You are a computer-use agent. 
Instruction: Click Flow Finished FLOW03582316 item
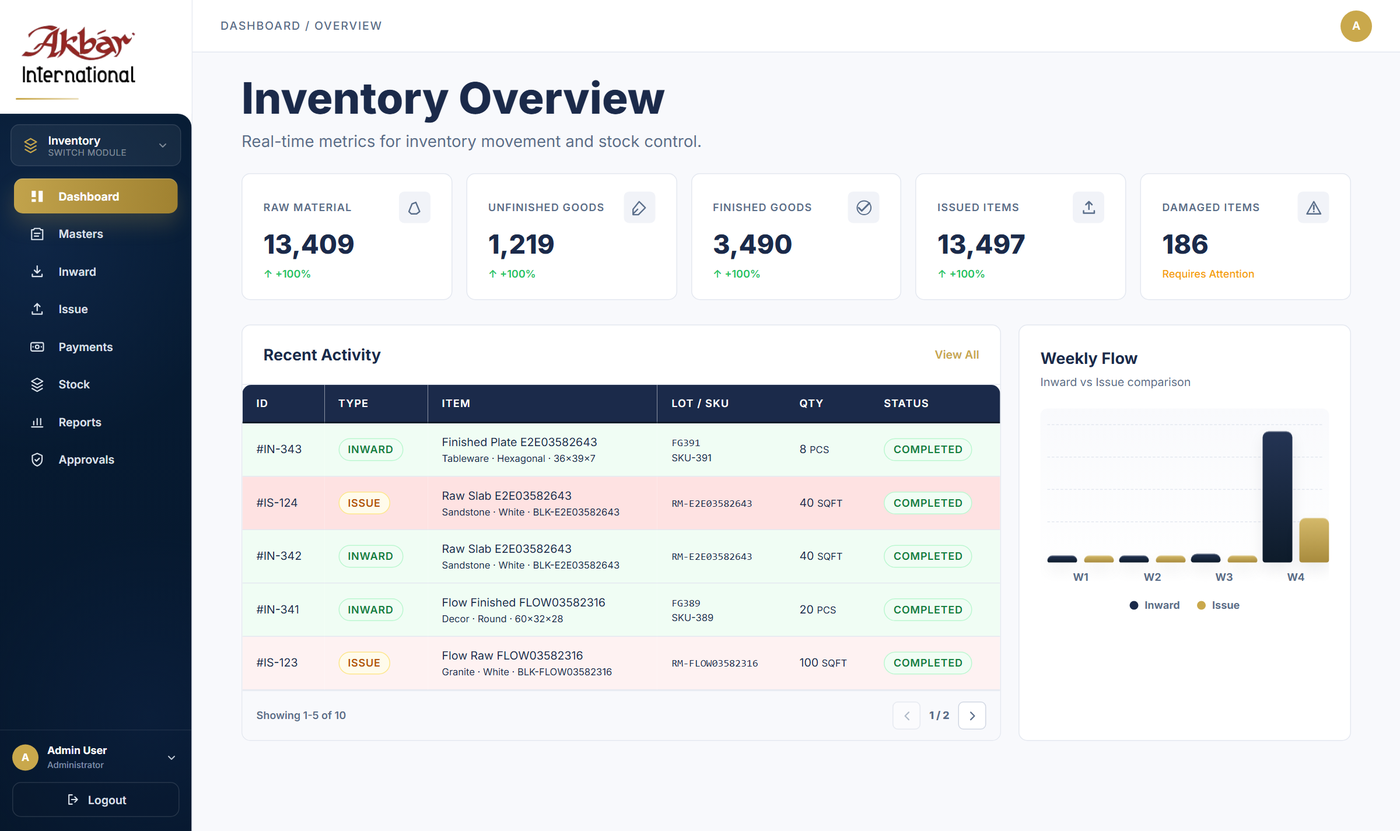[x=523, y=602]
